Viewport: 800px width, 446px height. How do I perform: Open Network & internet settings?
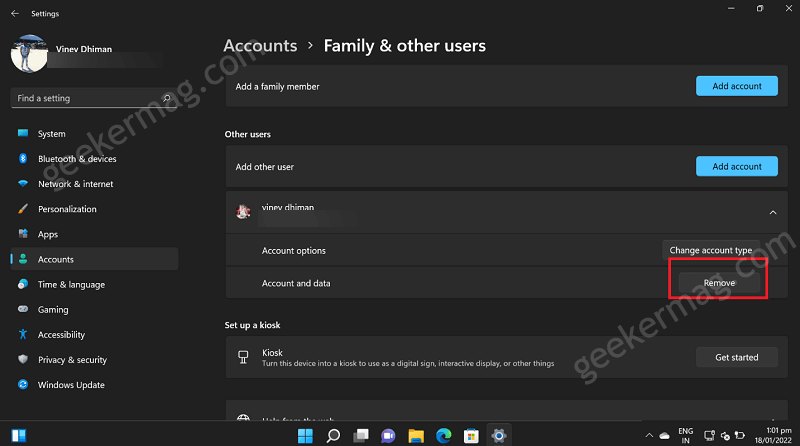pyautogui.click(x=94, y=184)
